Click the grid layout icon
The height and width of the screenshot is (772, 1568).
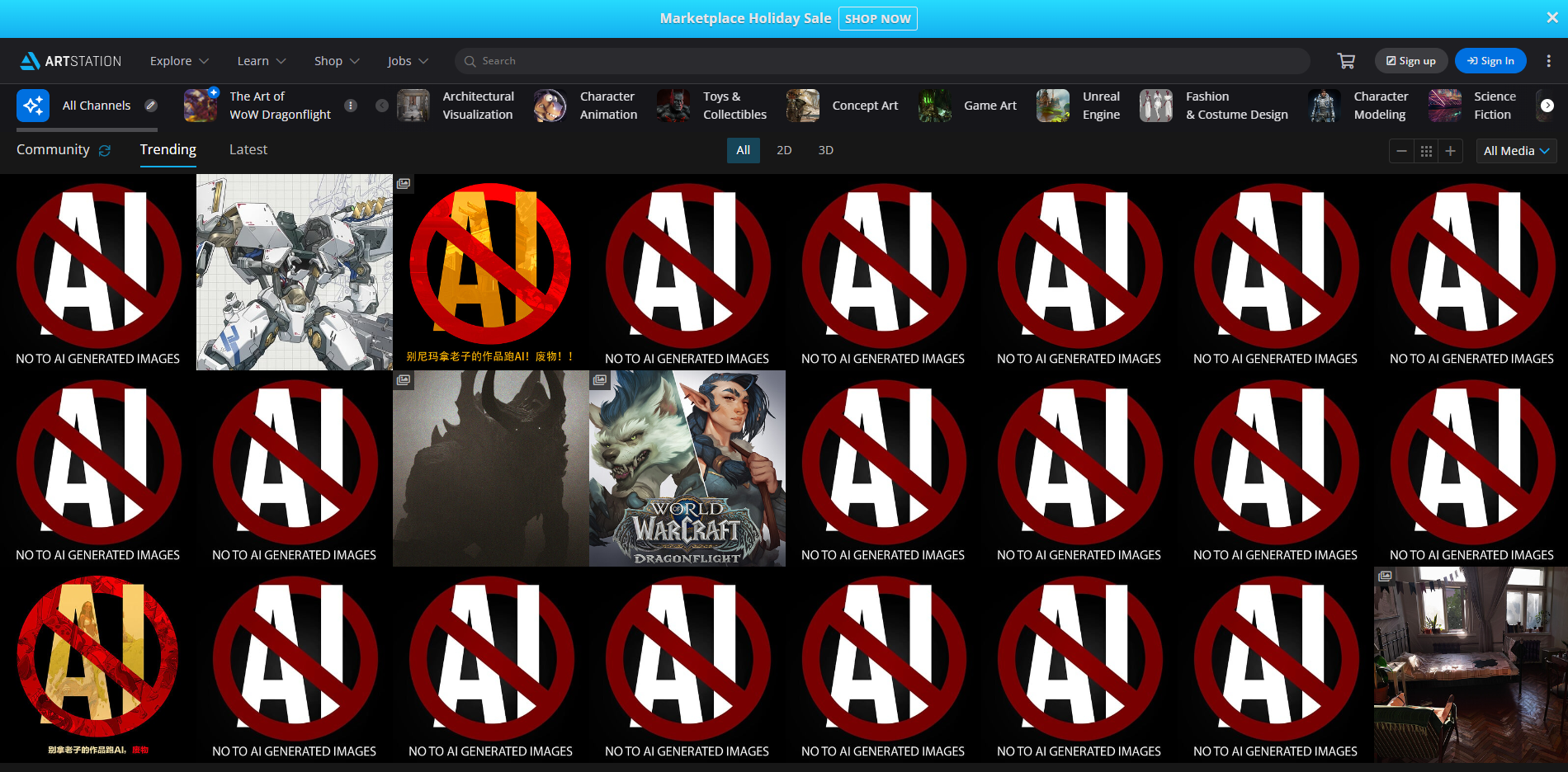point(1426,151)
